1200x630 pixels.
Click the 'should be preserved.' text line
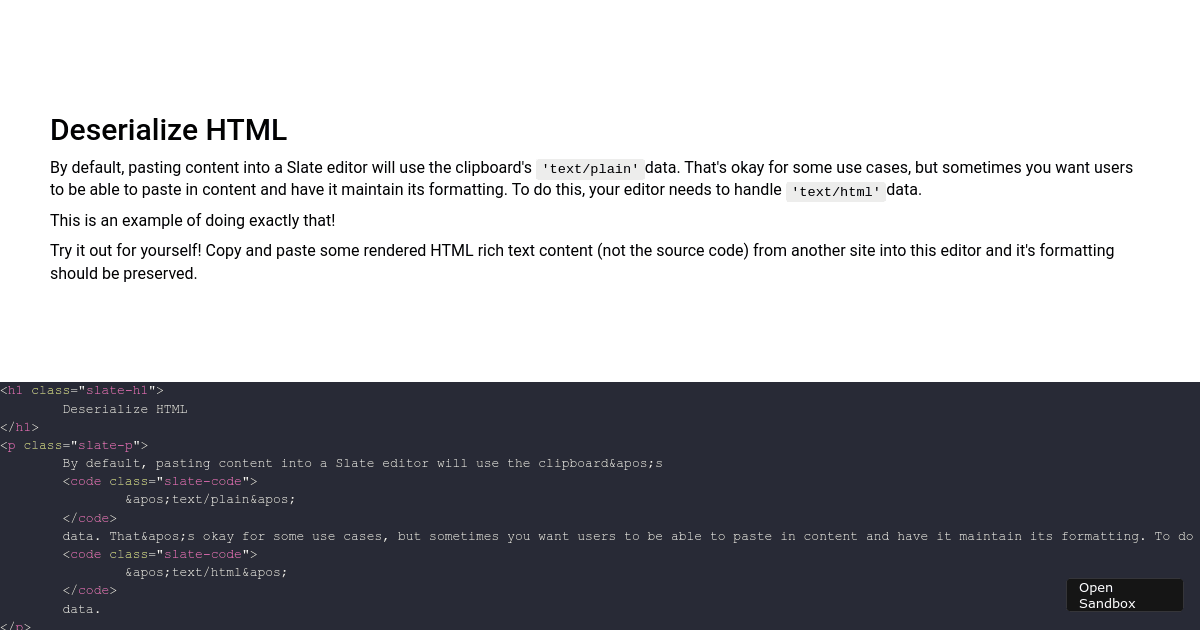(124, 273)
